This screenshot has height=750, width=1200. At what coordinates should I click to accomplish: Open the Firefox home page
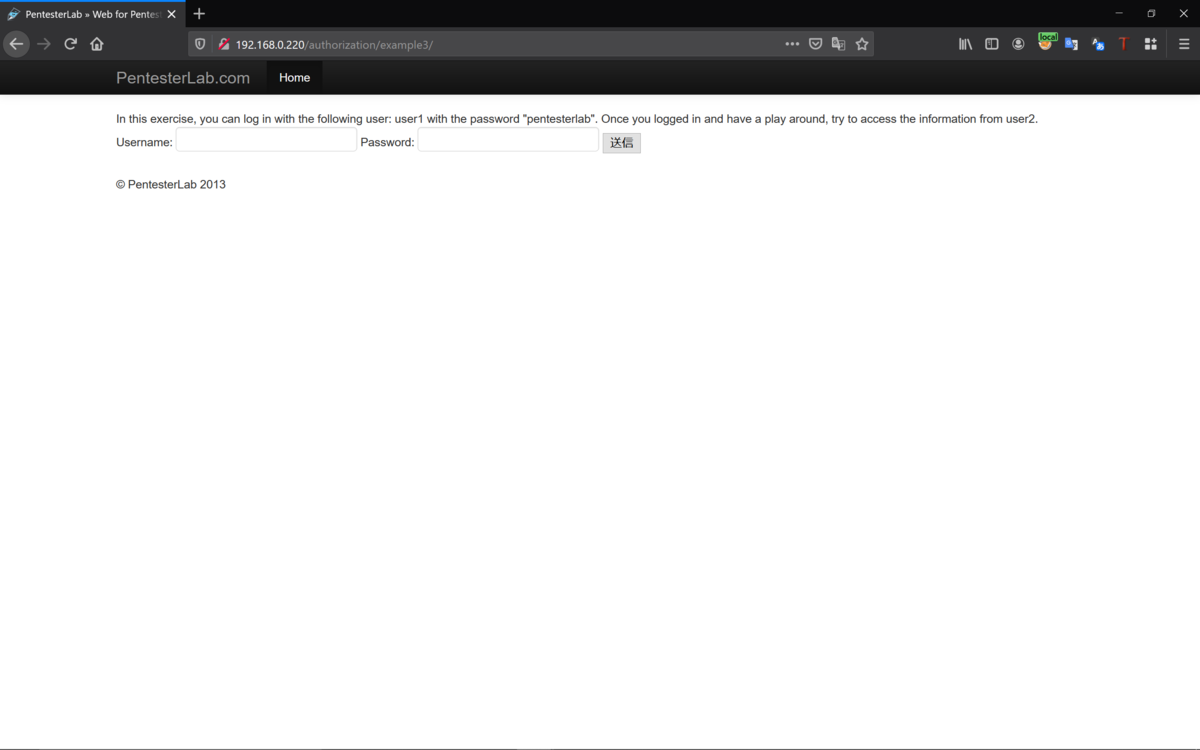click(x=97, y=44)
